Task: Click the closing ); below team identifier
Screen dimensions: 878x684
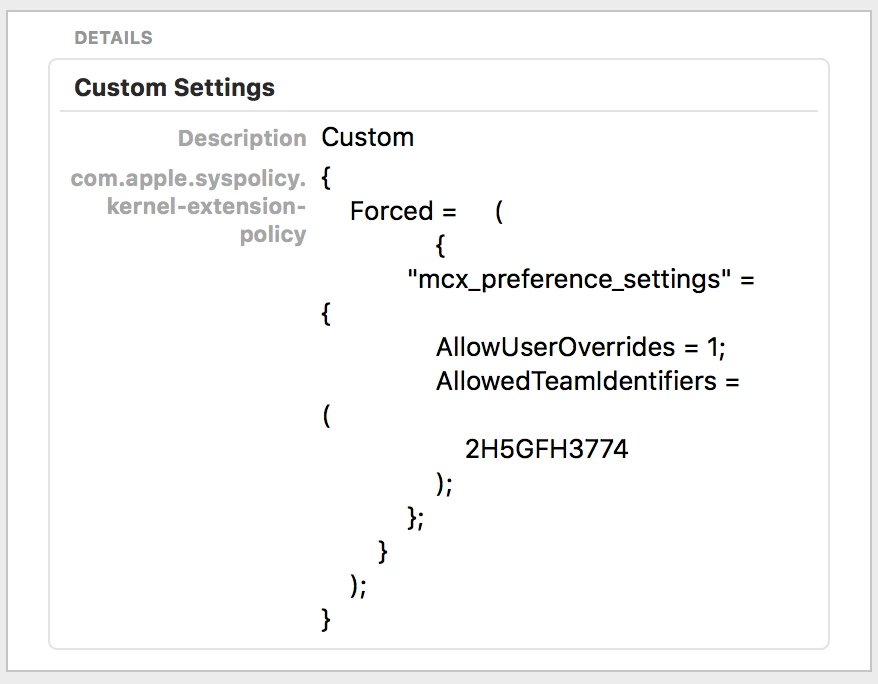Action: point(444,484)
